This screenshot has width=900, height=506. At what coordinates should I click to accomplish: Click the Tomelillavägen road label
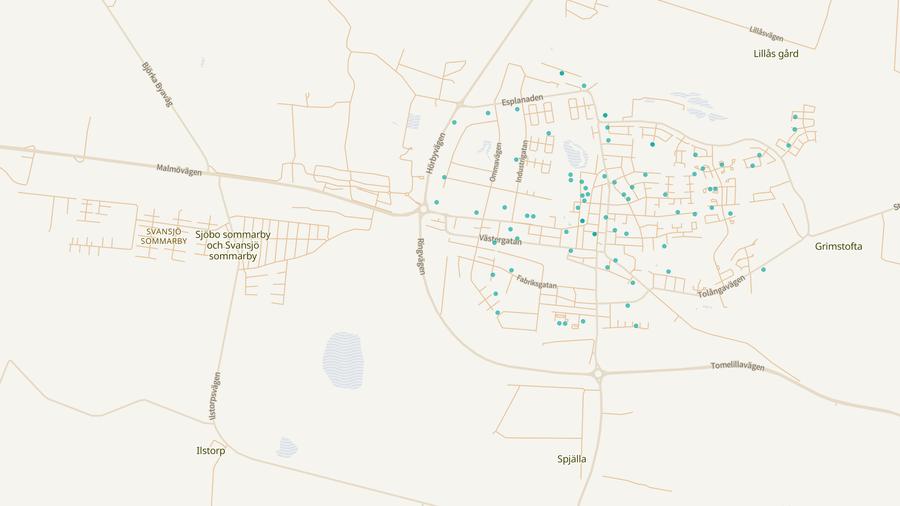pyautogui.click(x=737, y=366)
